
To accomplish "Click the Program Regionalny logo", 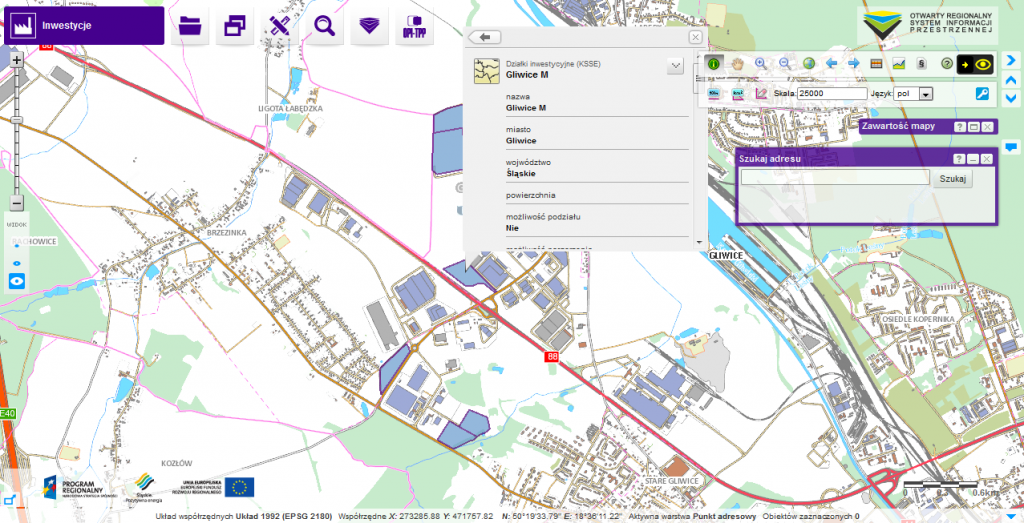I will point(80,487).
